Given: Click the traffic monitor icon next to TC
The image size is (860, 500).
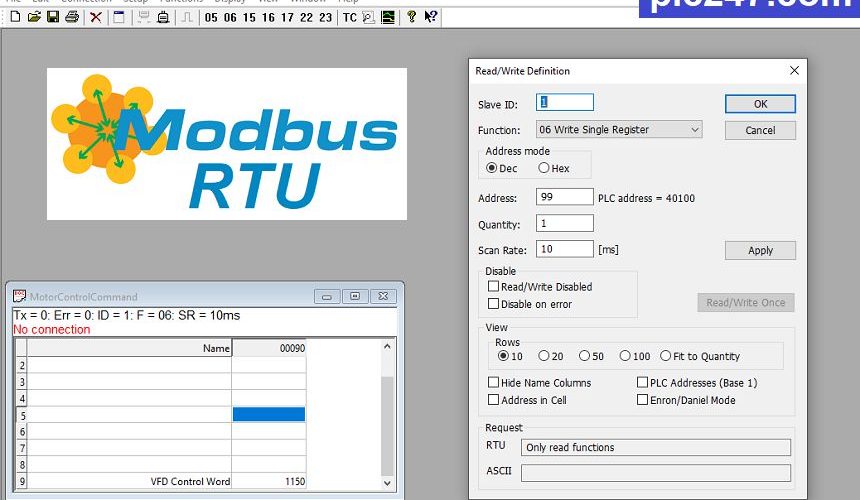Looking at the screenshot, I should [369, 18].
